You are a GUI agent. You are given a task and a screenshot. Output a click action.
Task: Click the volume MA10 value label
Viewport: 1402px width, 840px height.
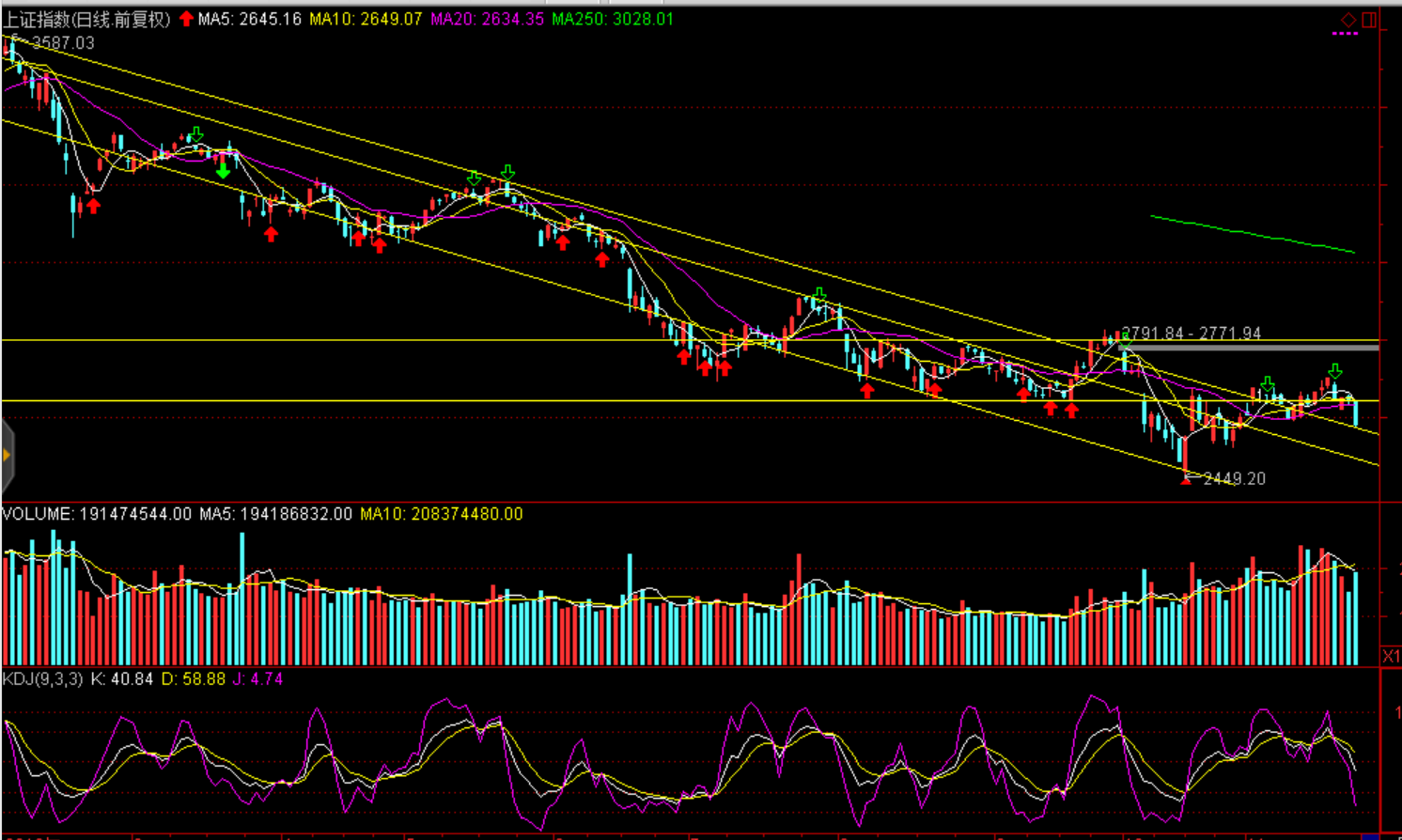coord(441,514)
